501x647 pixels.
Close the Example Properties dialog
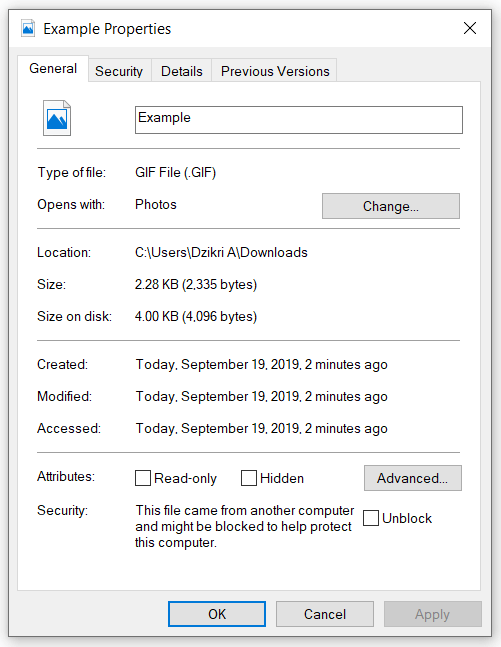(470, 28)
